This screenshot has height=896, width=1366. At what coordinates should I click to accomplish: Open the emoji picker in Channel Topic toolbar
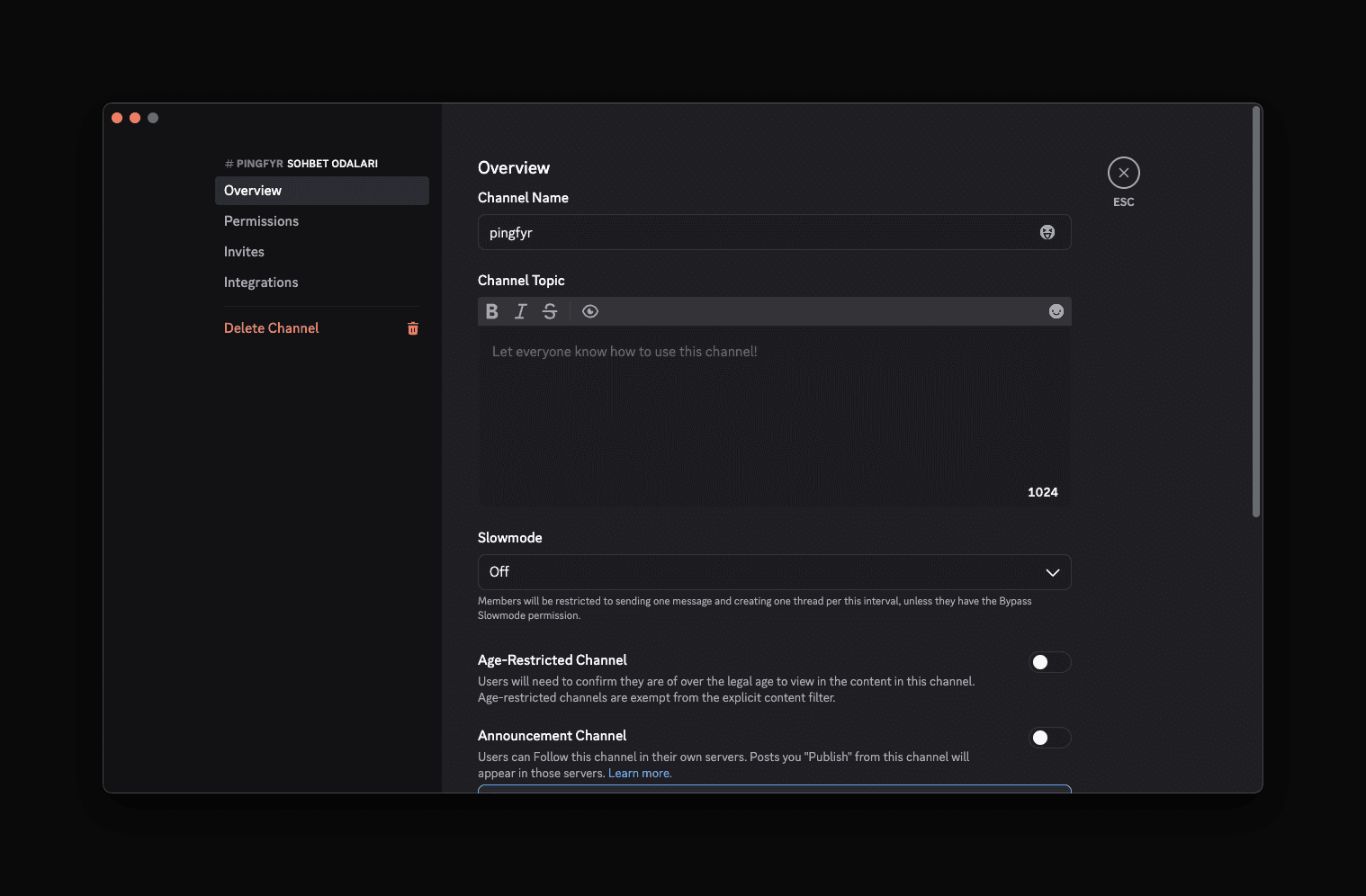(1056, 311)
